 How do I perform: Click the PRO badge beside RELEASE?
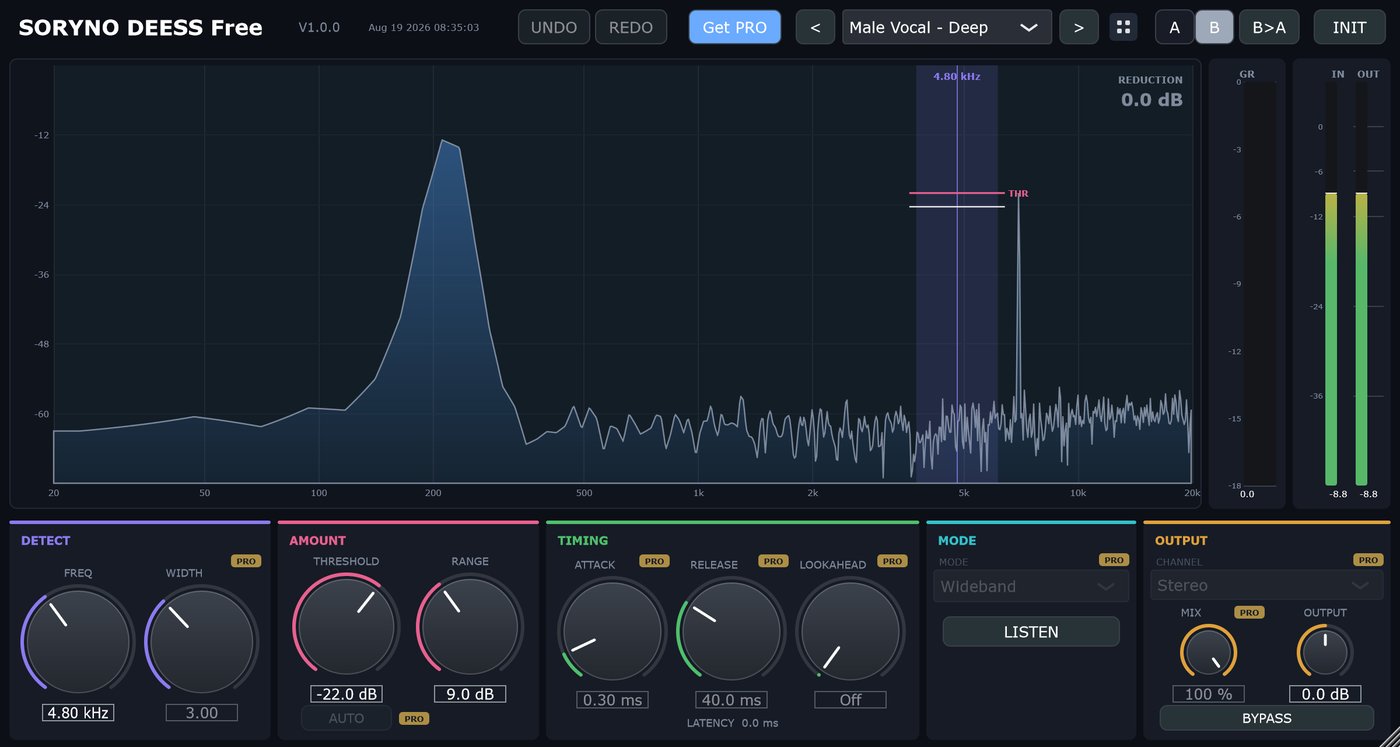[x=773, y=561]
